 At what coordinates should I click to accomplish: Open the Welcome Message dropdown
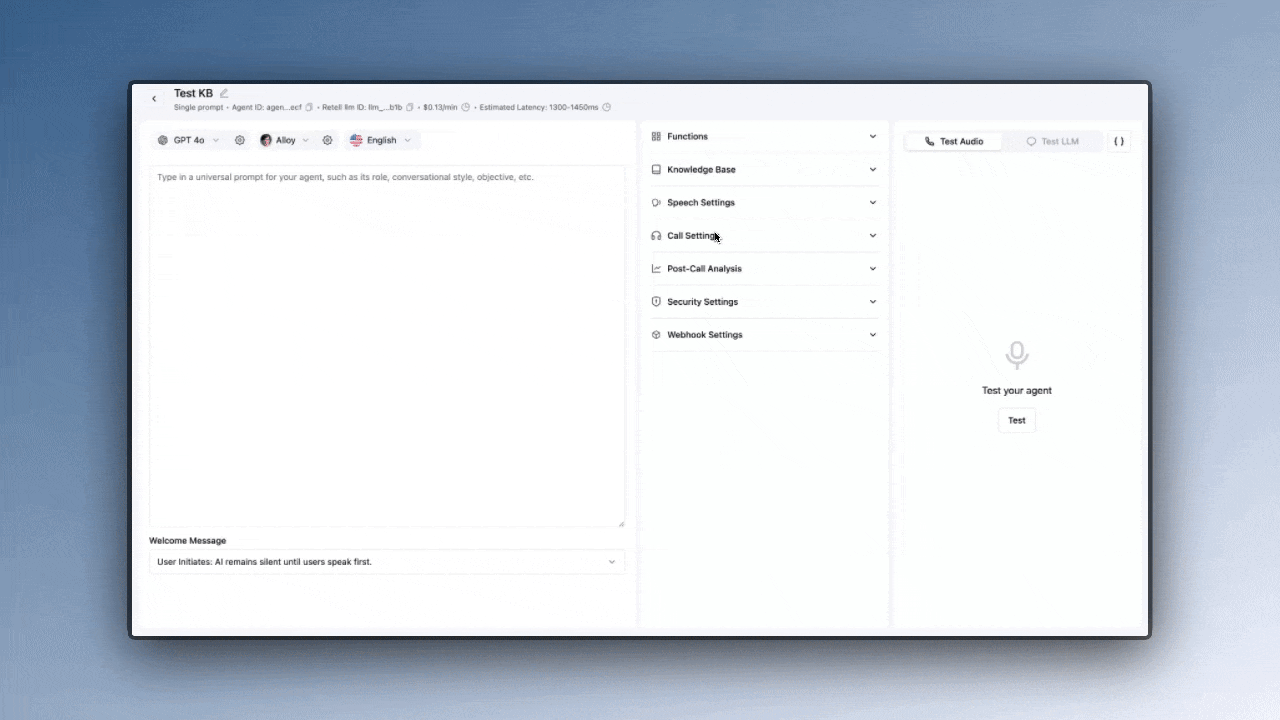pyautogui.click(x=387, y=562)
